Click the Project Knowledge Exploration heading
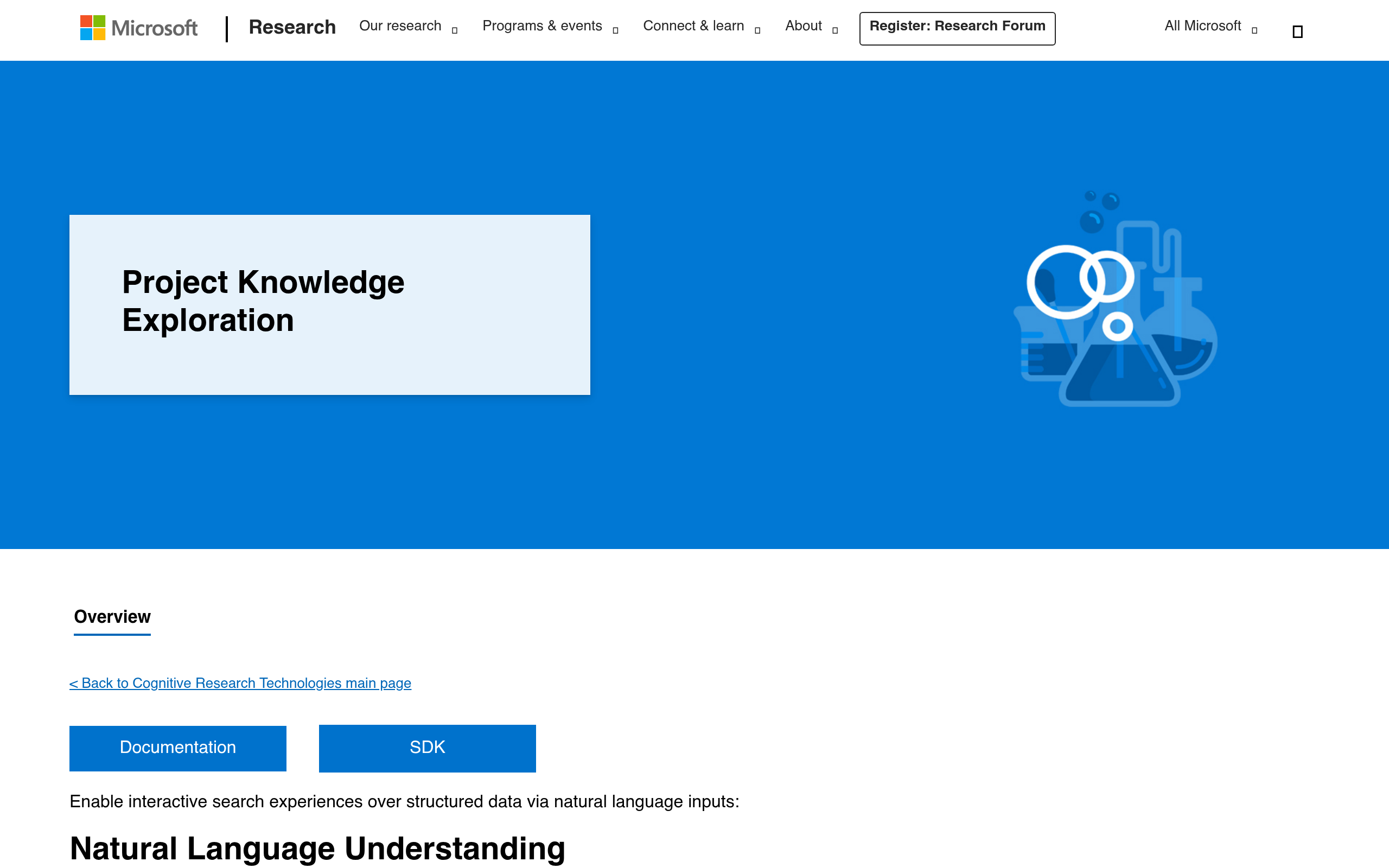 click(x=263, y=301)
